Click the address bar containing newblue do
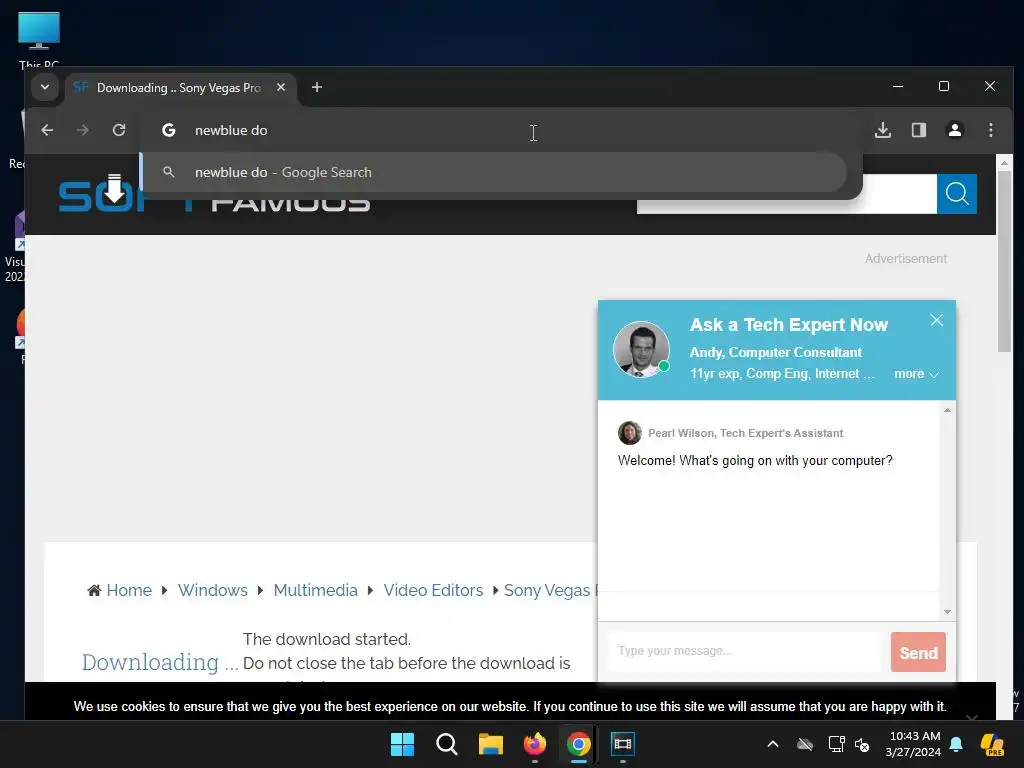 point(503,130)
